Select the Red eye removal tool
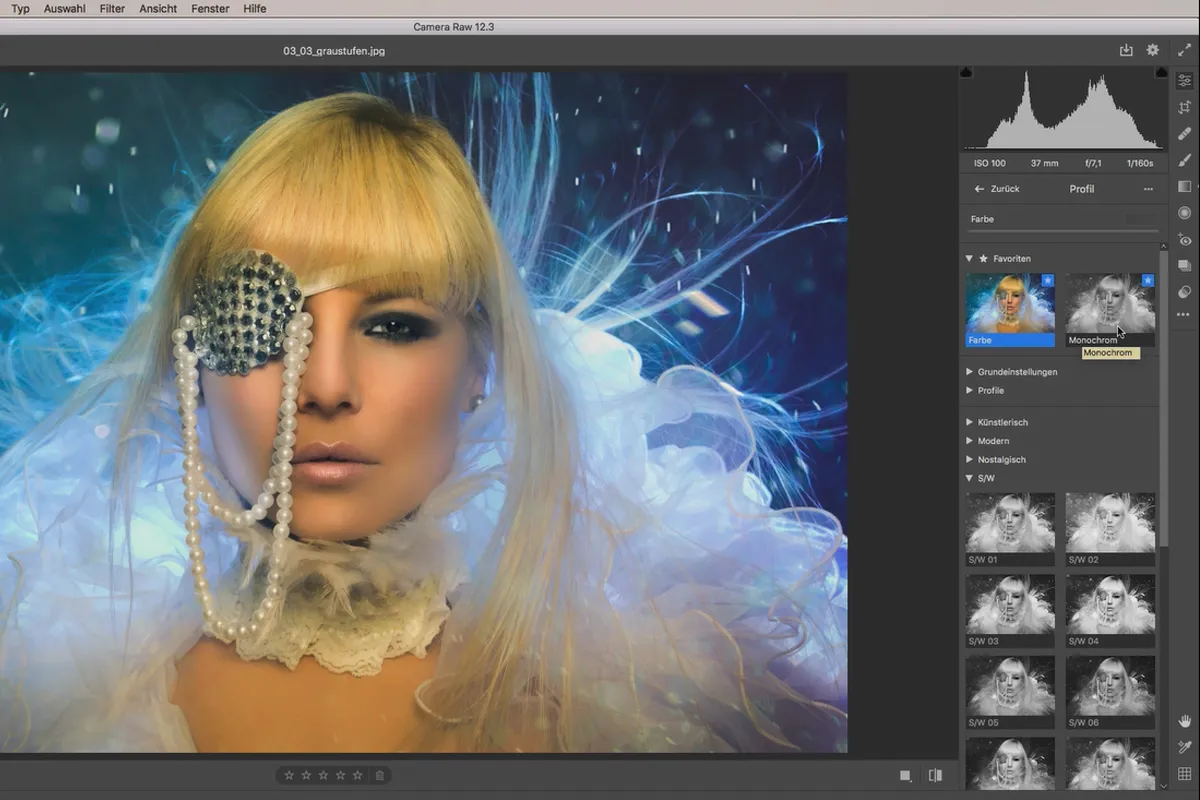The height and width of the screenshot is (800, 1200). (1185, 240)
